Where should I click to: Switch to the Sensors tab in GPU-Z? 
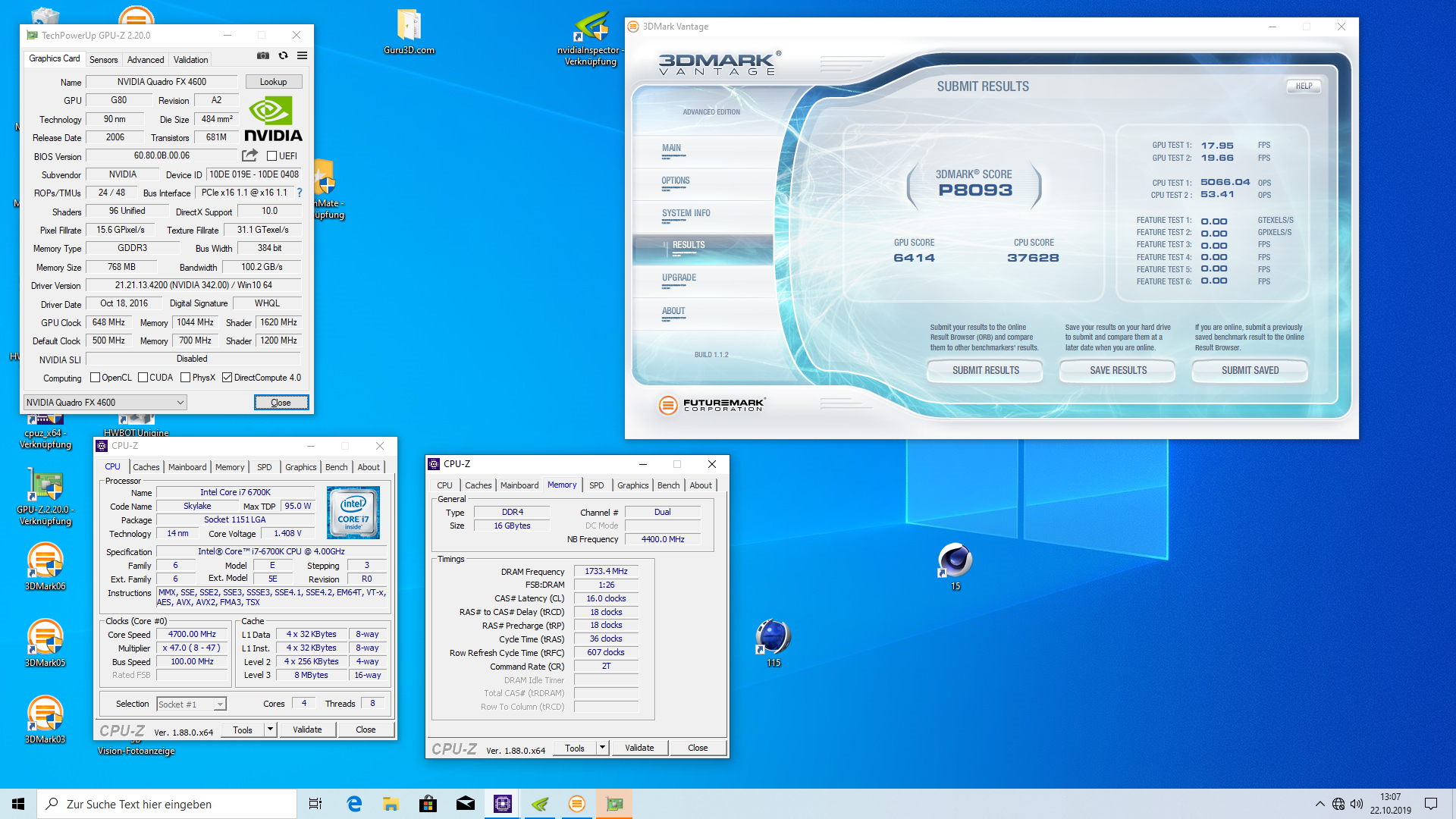pos(103,60)
